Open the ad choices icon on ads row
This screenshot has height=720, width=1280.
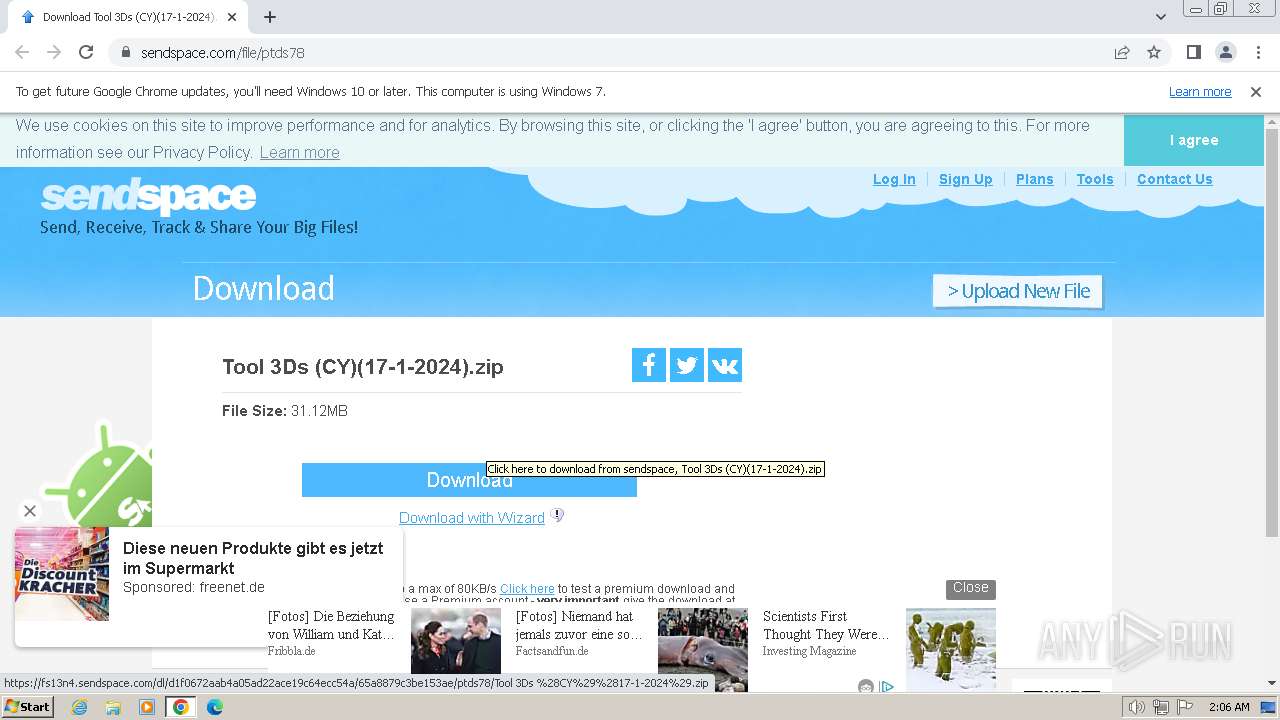(886, 686)
